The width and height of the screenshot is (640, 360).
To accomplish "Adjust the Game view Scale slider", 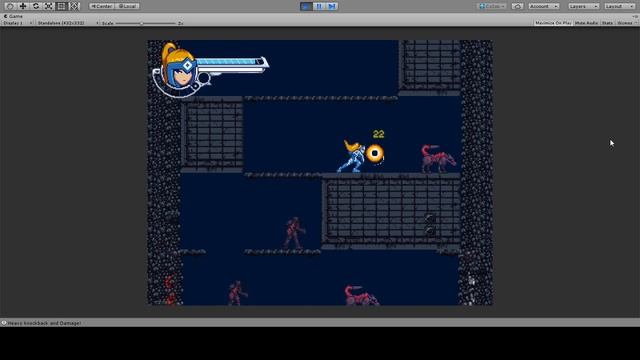I will coord(146,23).
